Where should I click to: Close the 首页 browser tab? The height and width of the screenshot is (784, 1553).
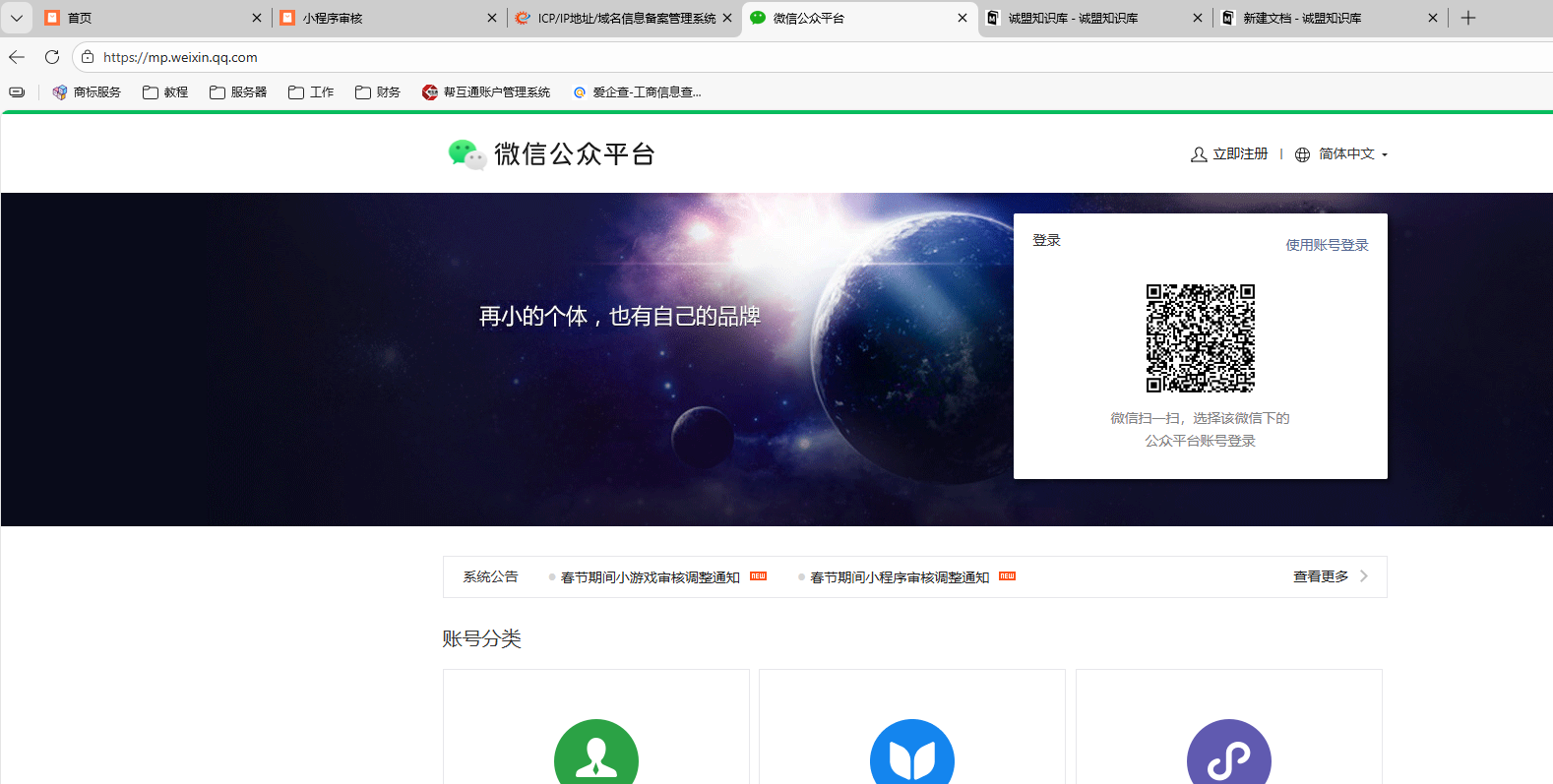257,18
